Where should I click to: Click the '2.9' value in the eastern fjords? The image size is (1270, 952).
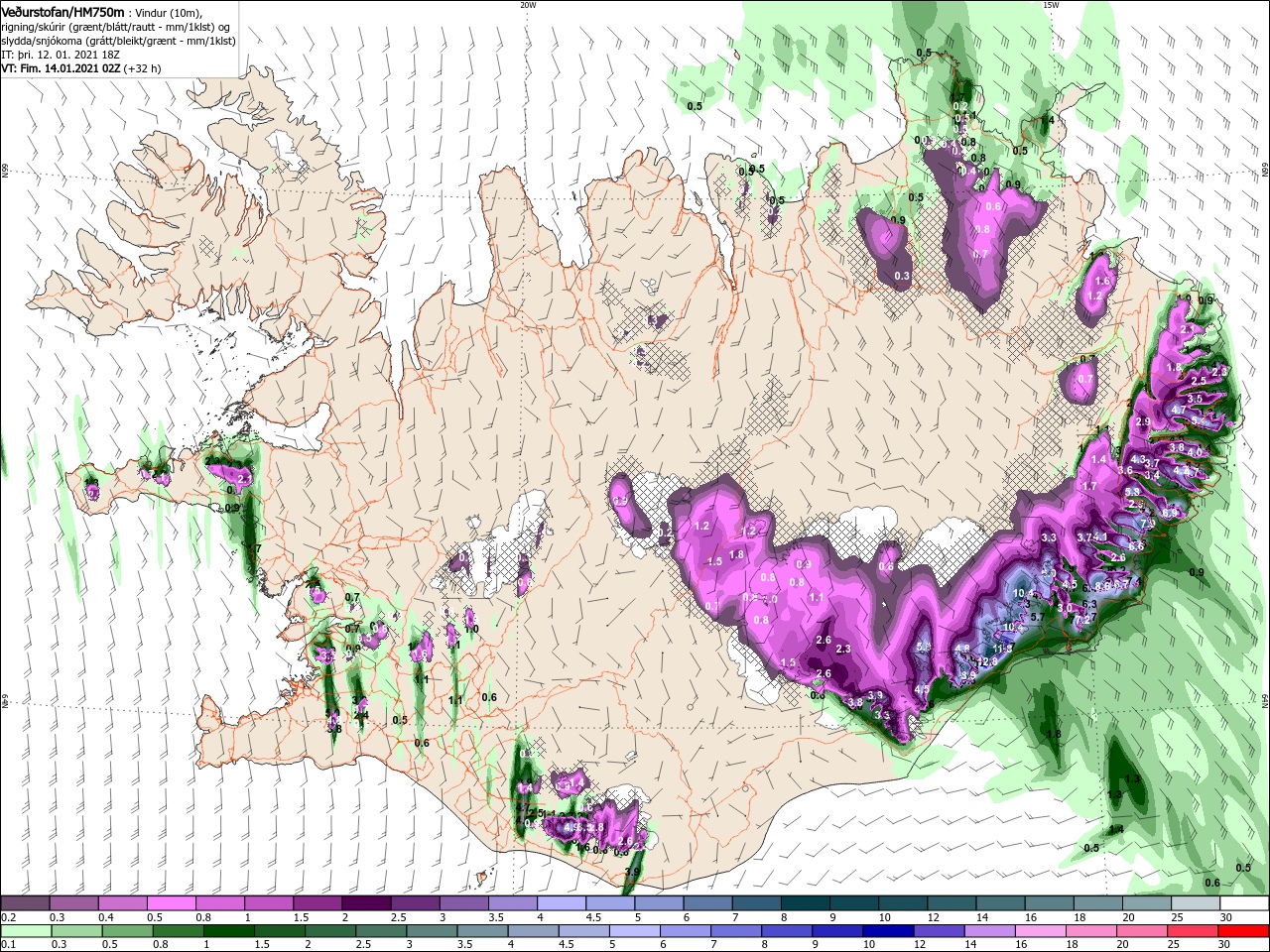1143,421
